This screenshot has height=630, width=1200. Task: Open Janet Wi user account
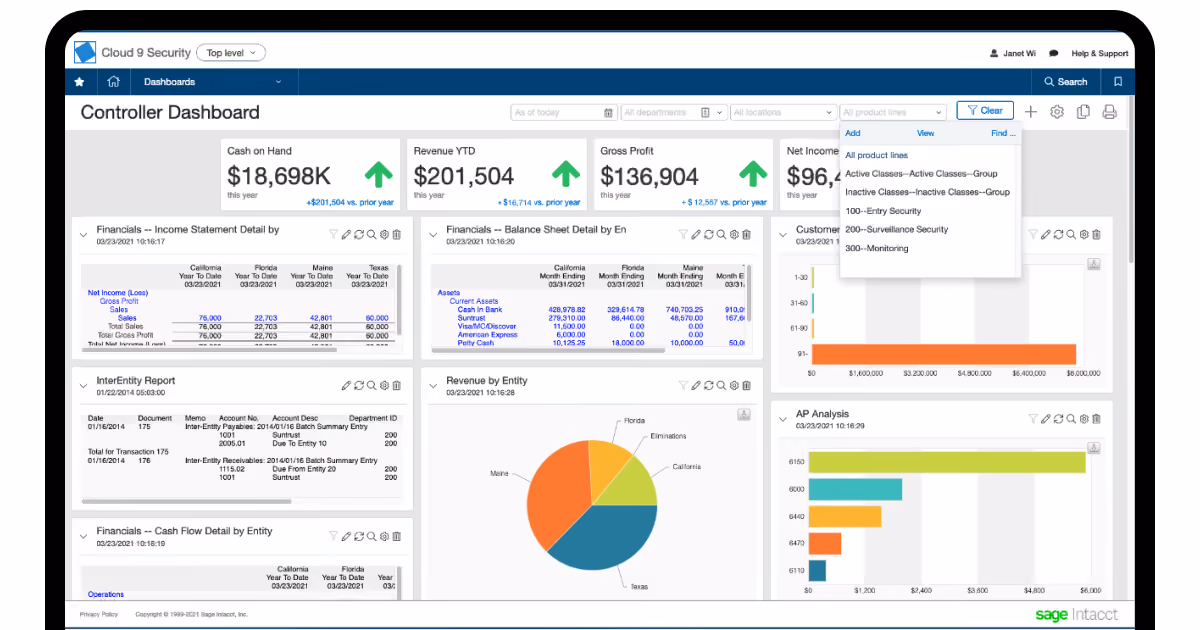pos(1012,53)
